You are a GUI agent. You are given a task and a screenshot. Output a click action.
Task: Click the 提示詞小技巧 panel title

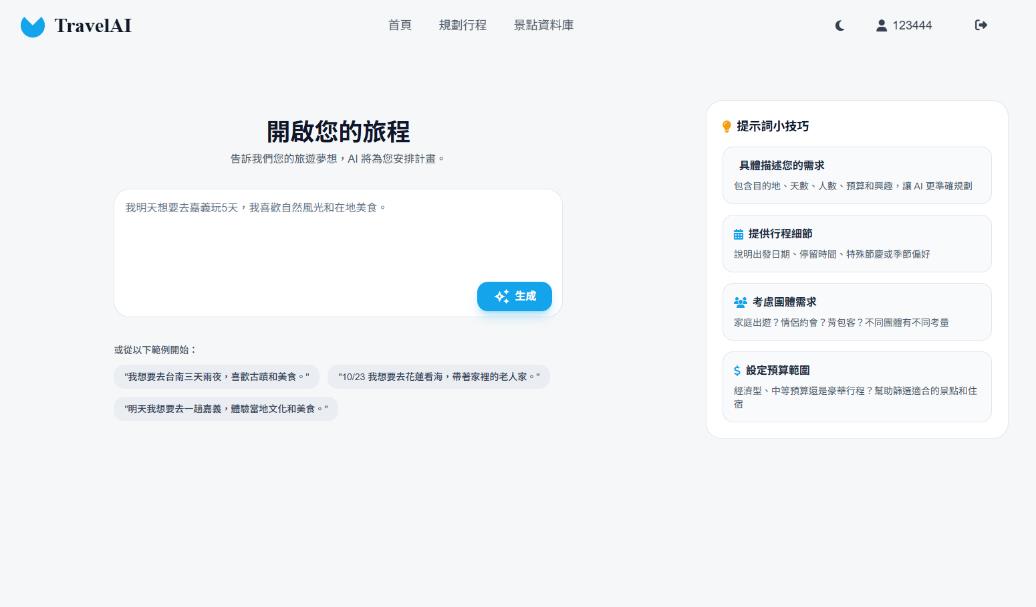coord(772,126)
